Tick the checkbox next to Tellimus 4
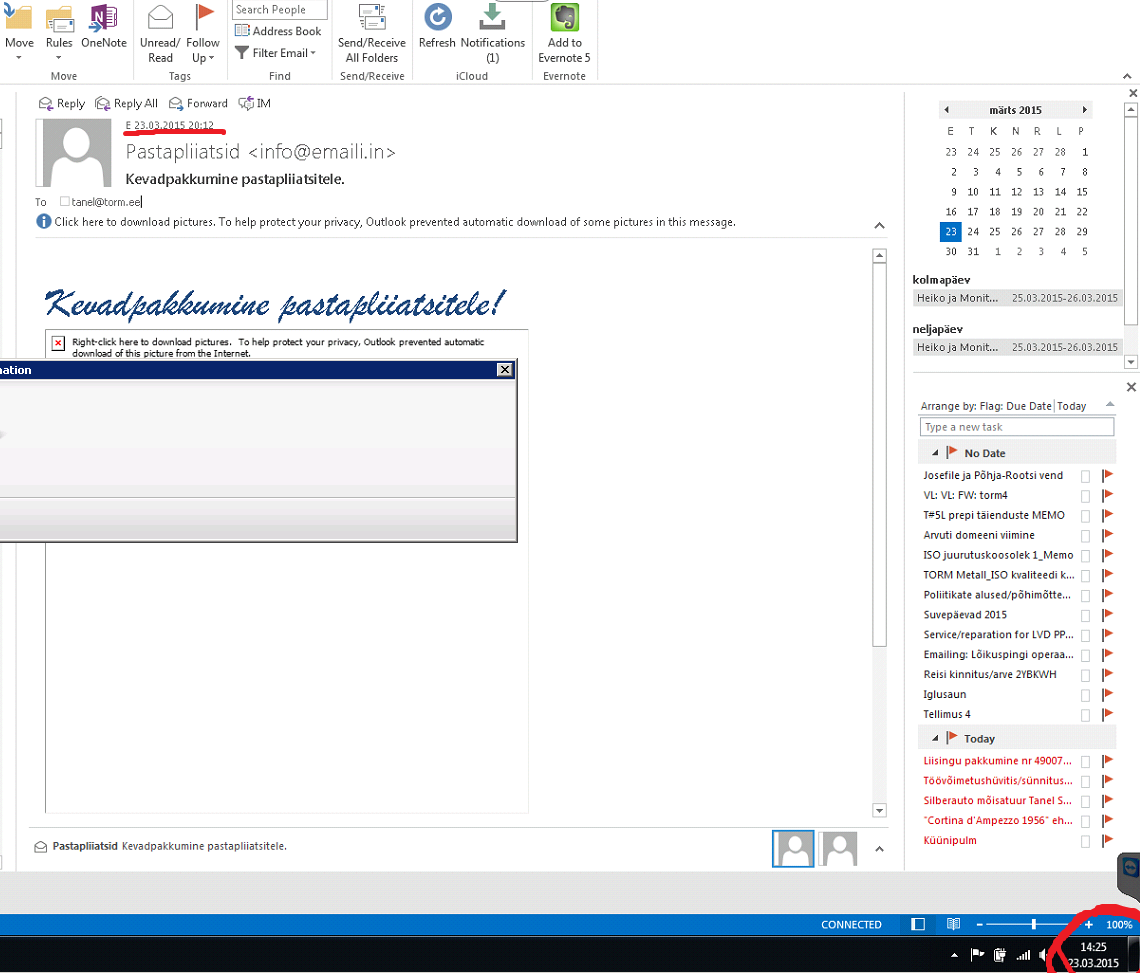 tap(1085, 715)
